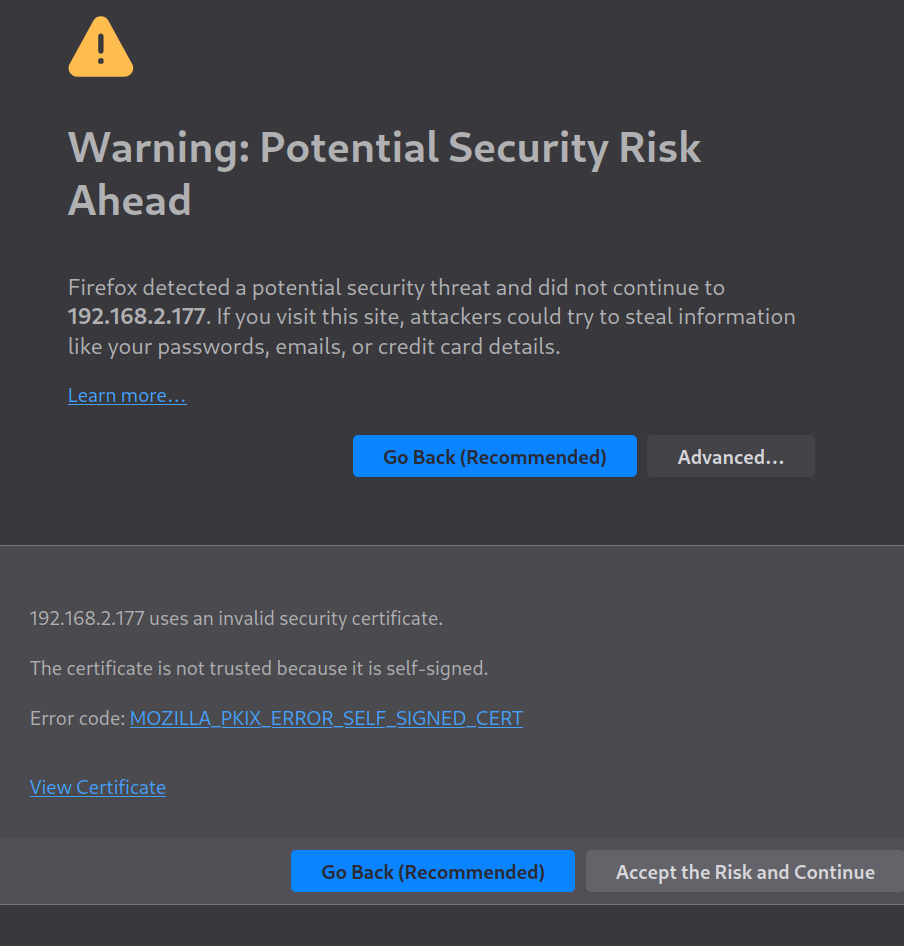Click the MOZILLA_PKIX_ERROR_SELF_SIGNED_CERT error code link

pos(326,718)
